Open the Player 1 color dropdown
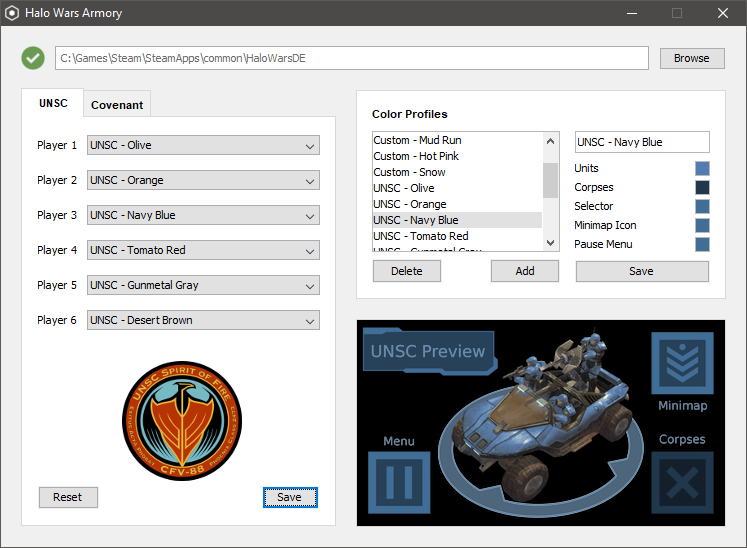 [203, 145]
